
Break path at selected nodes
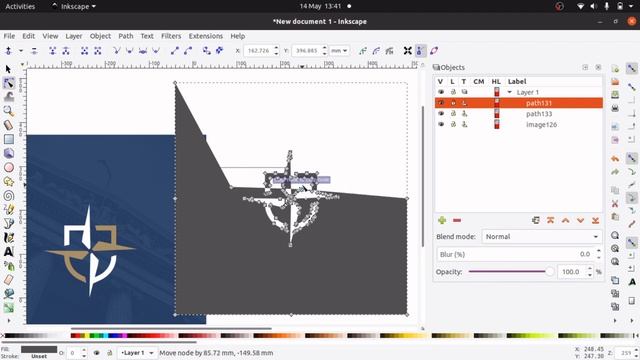(x=66, y=51)
